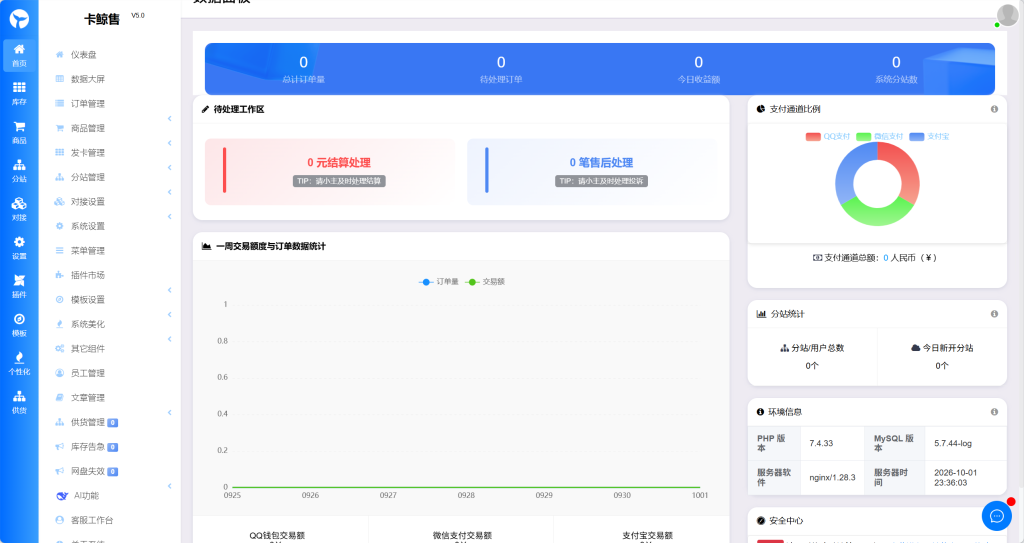Click the bar chart icon beside 分站统计 title
Image resolution: width=1024 pixels, height=543 pixels.
761,314
